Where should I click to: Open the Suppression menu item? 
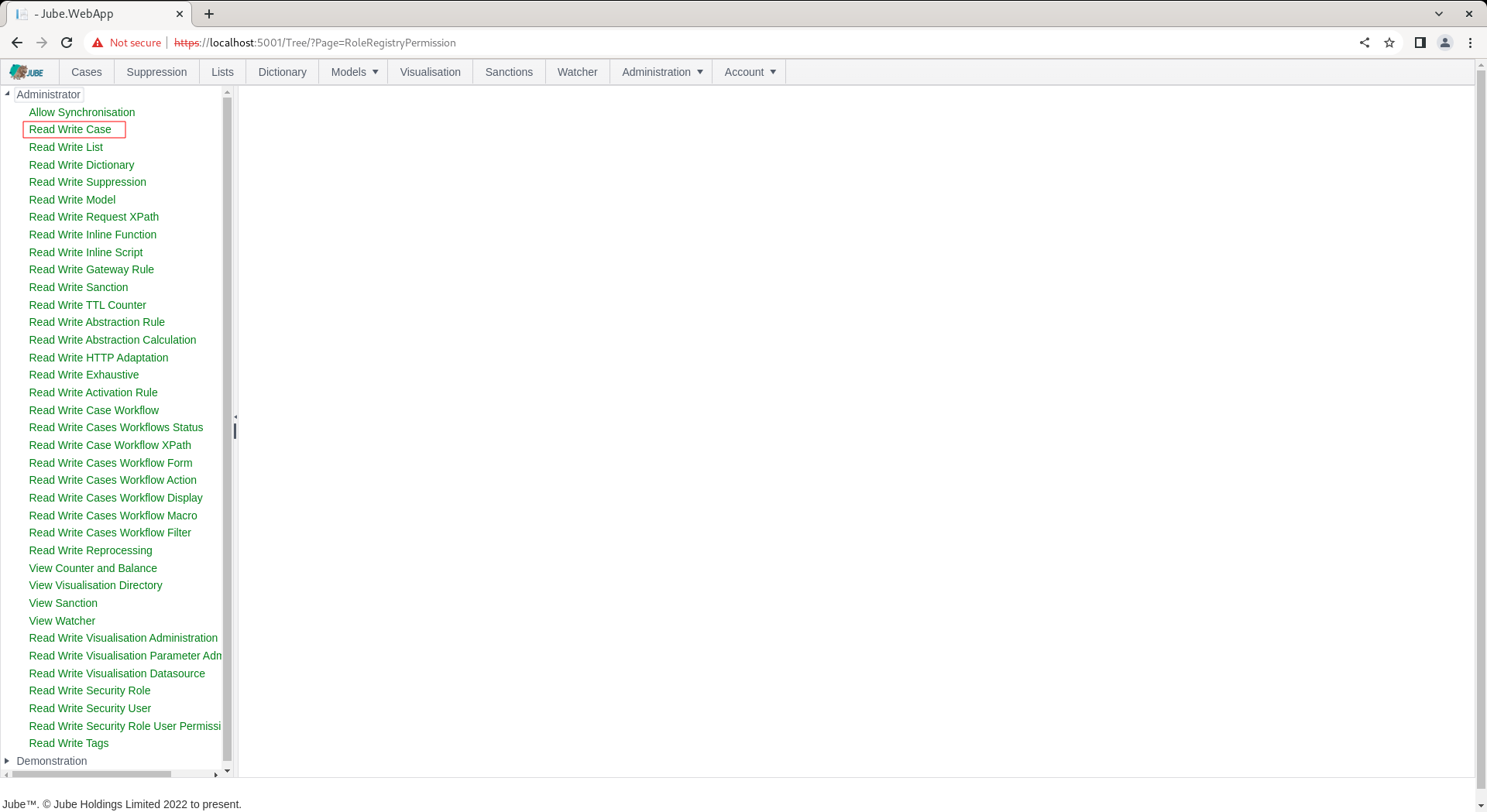click(156, 72)
